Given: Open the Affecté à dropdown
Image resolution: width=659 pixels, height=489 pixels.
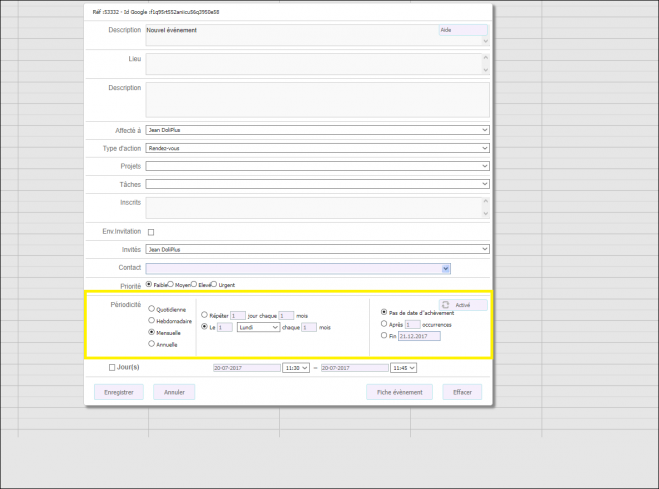Looking at the screenshot, I should [317, 130].
